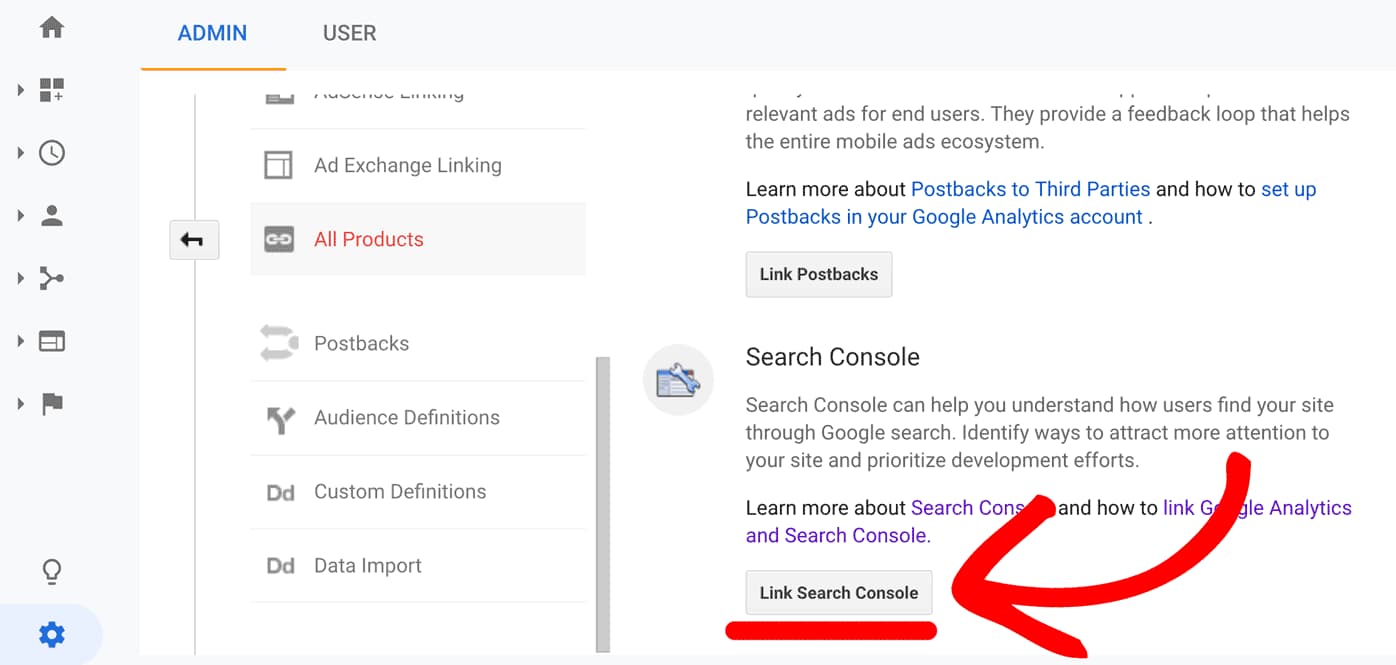This screenshot has height=665, width=1396.
Task: Expand the Customization section chevron
Action: pos(18,90)
